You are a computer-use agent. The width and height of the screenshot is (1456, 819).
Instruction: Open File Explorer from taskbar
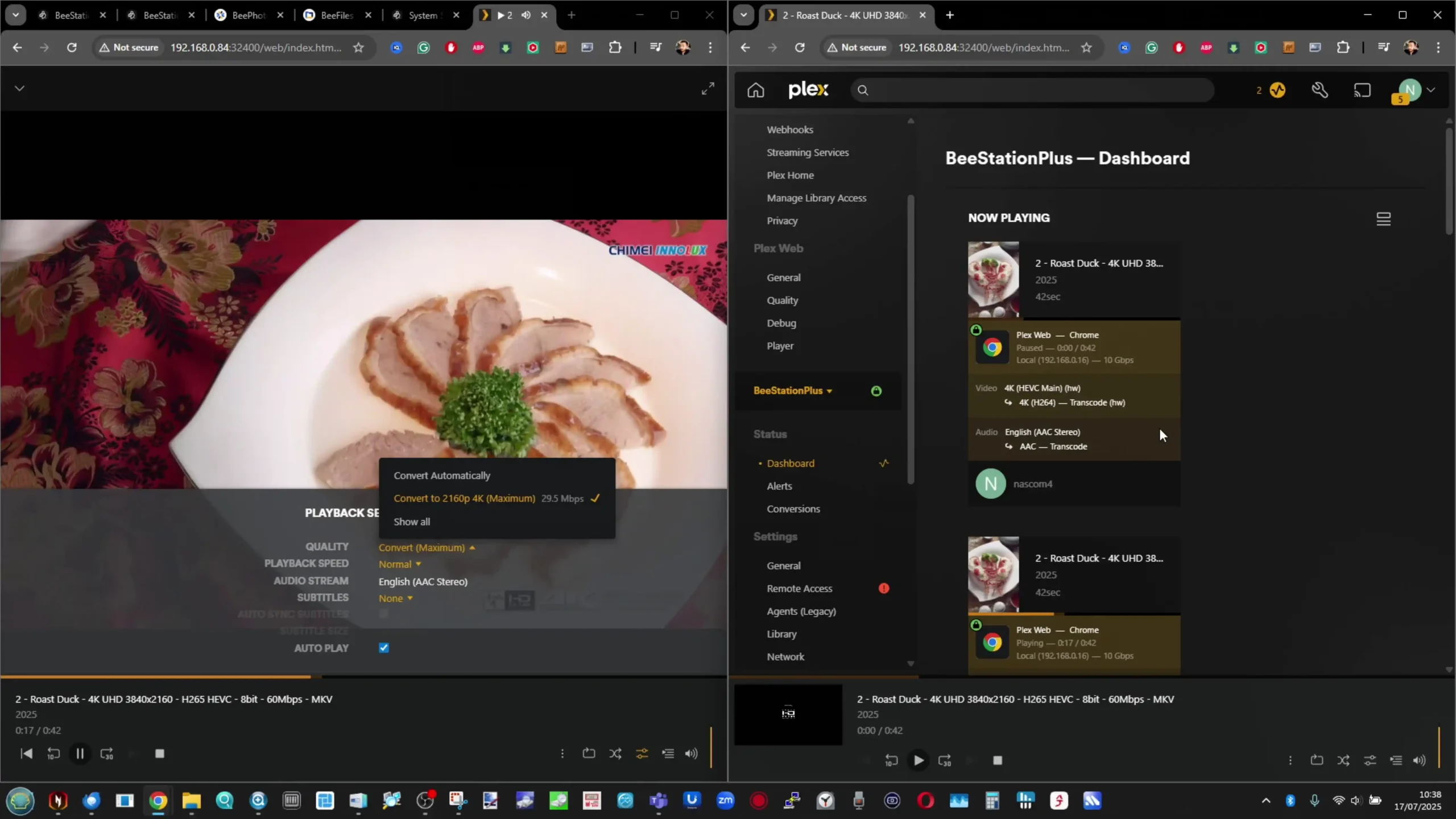(191, 801)
